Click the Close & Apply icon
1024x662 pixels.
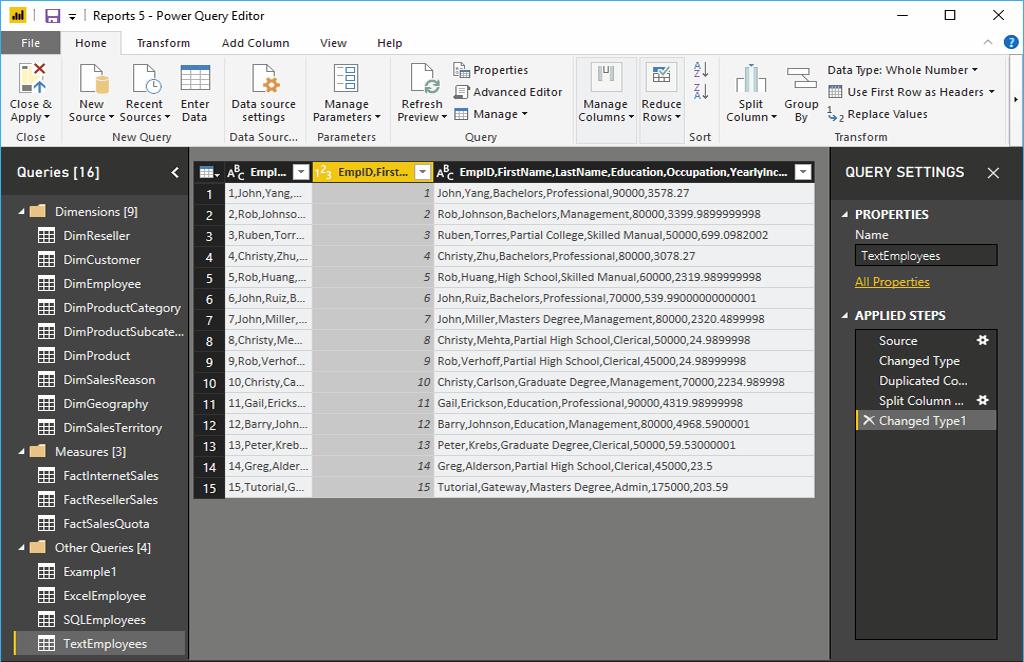(x=31, y=79)
